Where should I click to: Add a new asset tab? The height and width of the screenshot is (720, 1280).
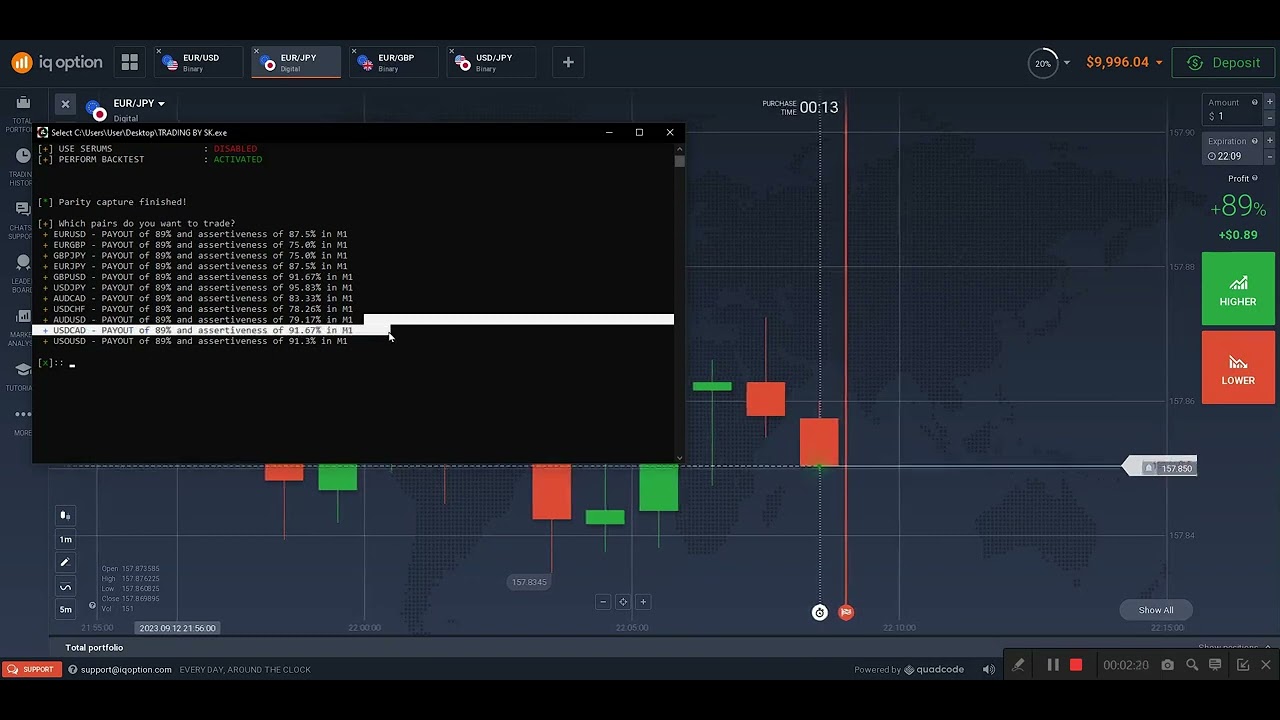(x=568, y=62)
